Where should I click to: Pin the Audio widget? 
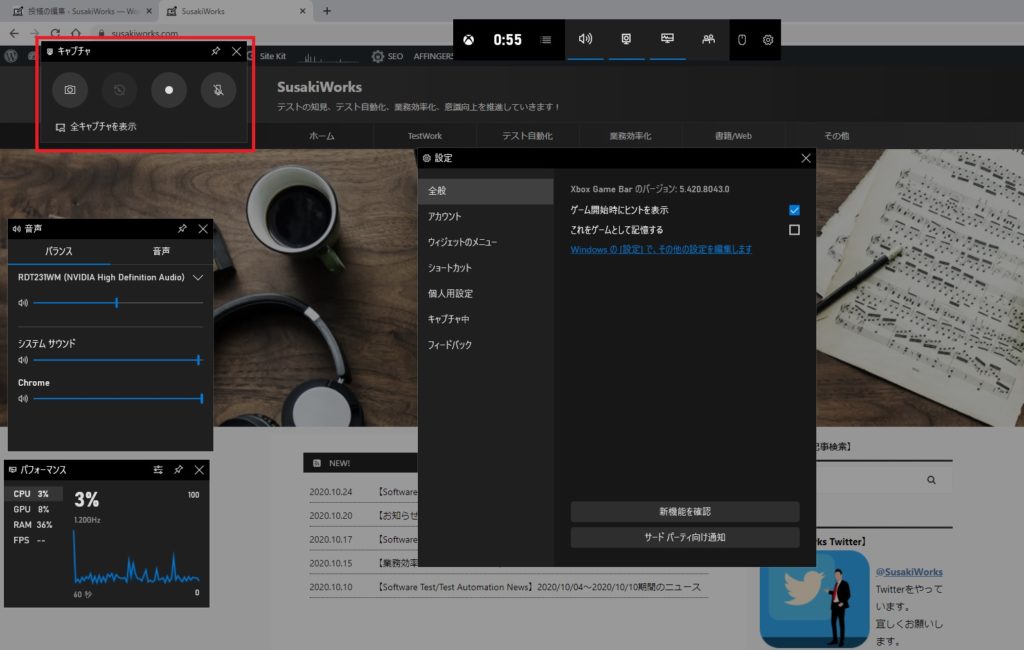182,229
